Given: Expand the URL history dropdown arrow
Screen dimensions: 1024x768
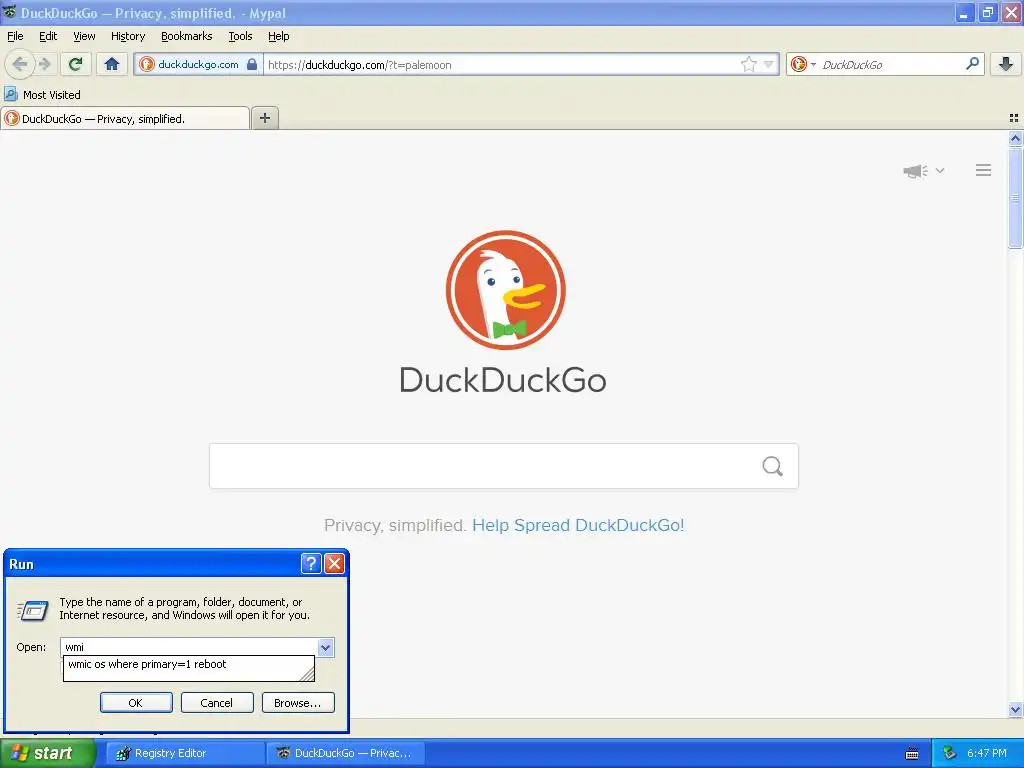Looking at the screenshot, I should pos(769,64).
